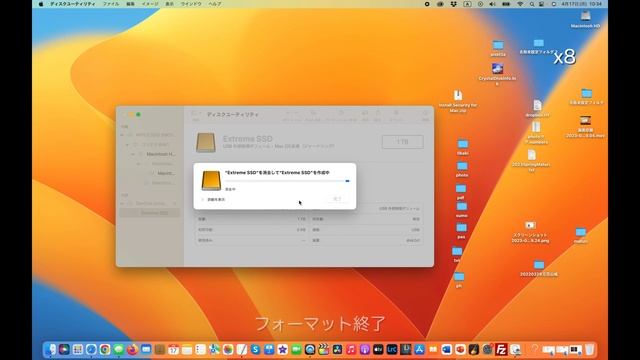Expand 詳細を表示 in the erase dialog
Viewport: 640px width, 360px height.
(213, 200)
